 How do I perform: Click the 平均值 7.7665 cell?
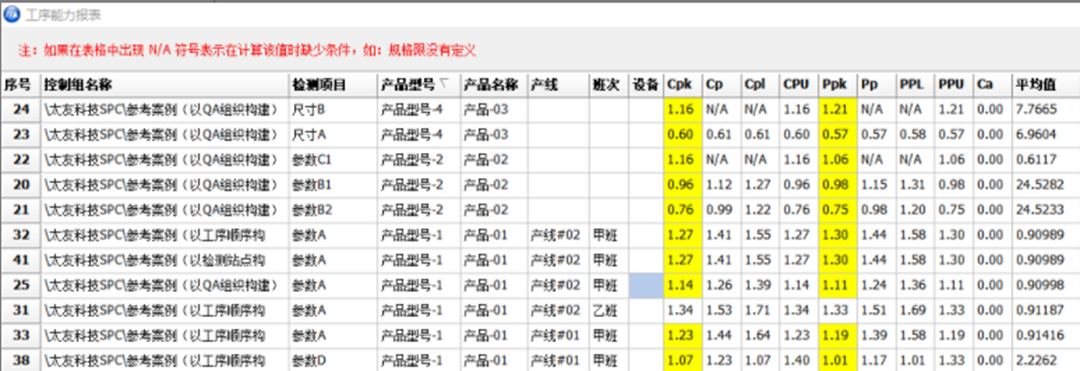1046,110
